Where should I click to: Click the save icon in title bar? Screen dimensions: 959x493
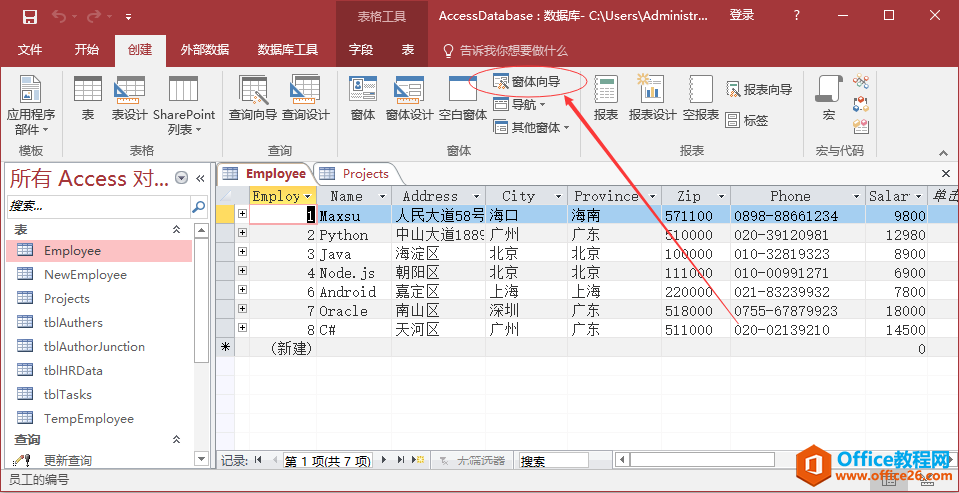29,16
